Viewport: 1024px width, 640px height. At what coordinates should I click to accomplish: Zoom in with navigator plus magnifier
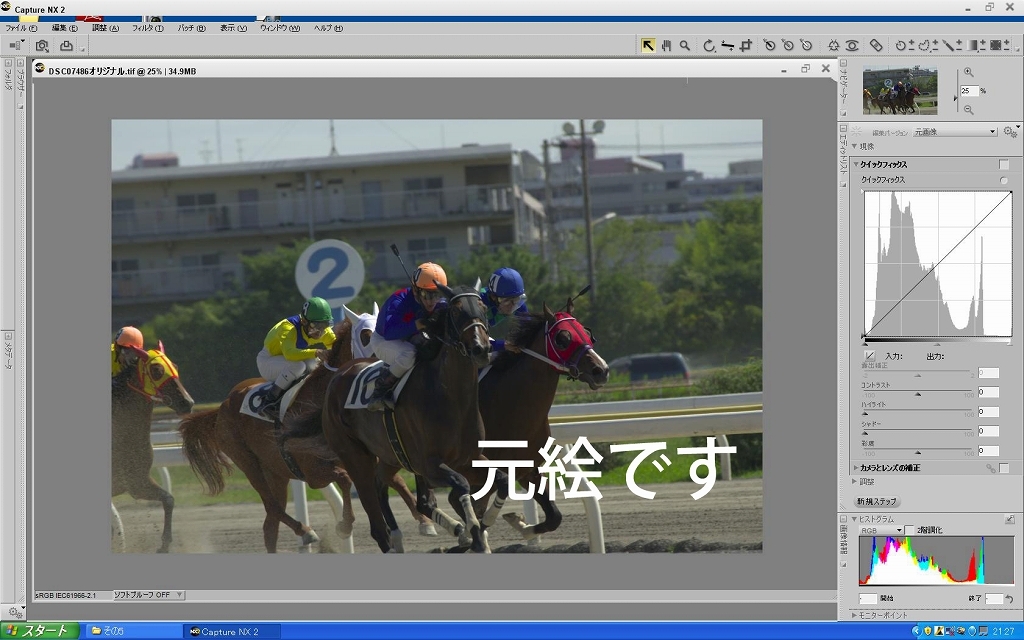click(968, 72)
